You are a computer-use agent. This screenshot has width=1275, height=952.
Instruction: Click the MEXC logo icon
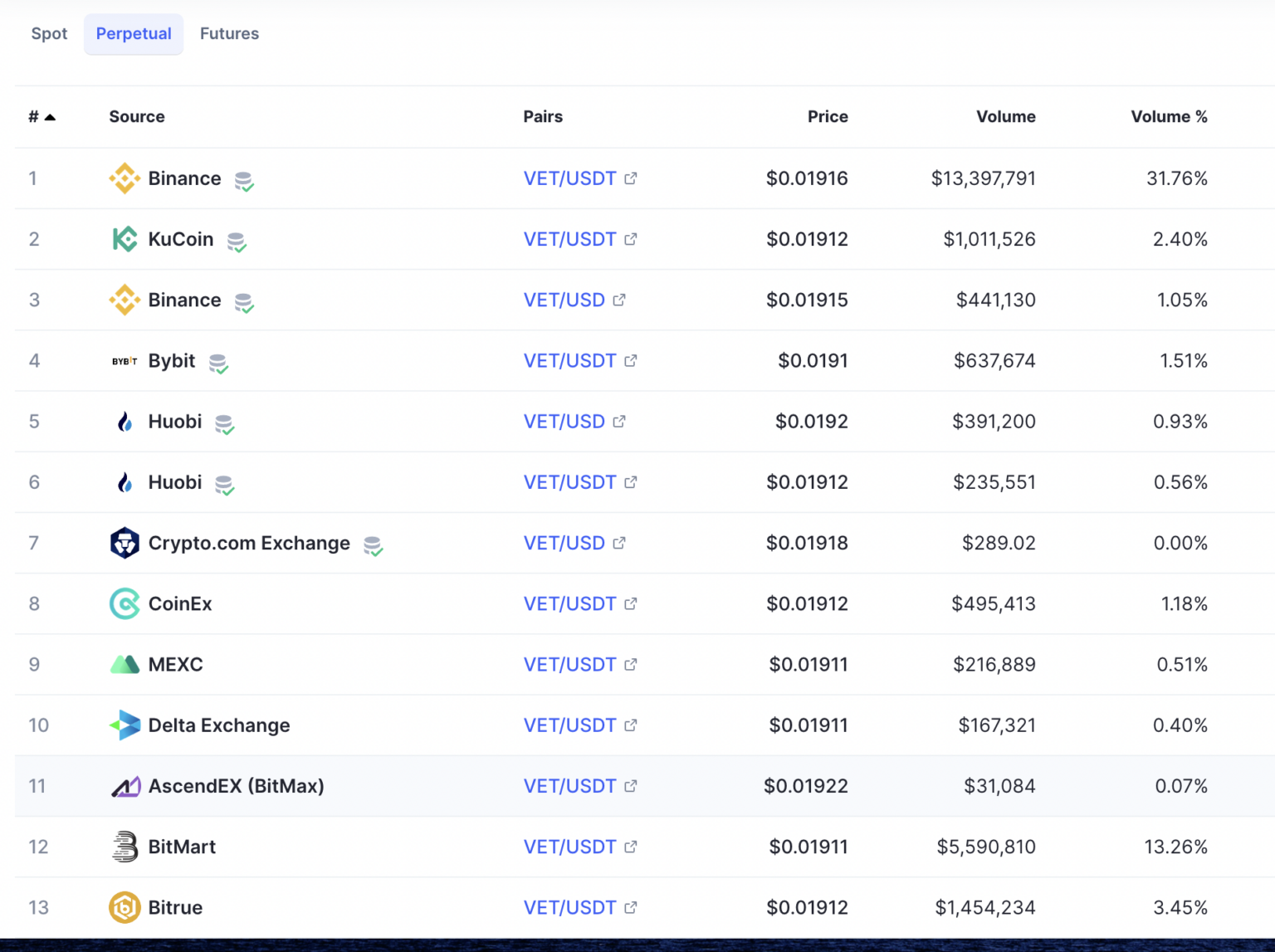click(125, 665)
